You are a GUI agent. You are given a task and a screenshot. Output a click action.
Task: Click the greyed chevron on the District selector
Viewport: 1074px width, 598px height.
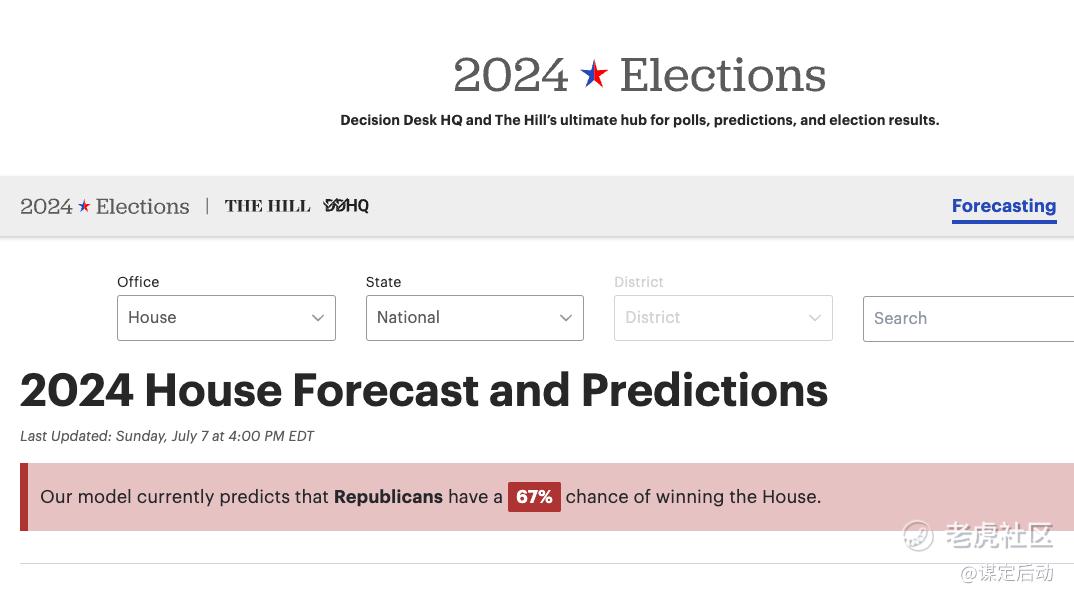pos(814,318)
